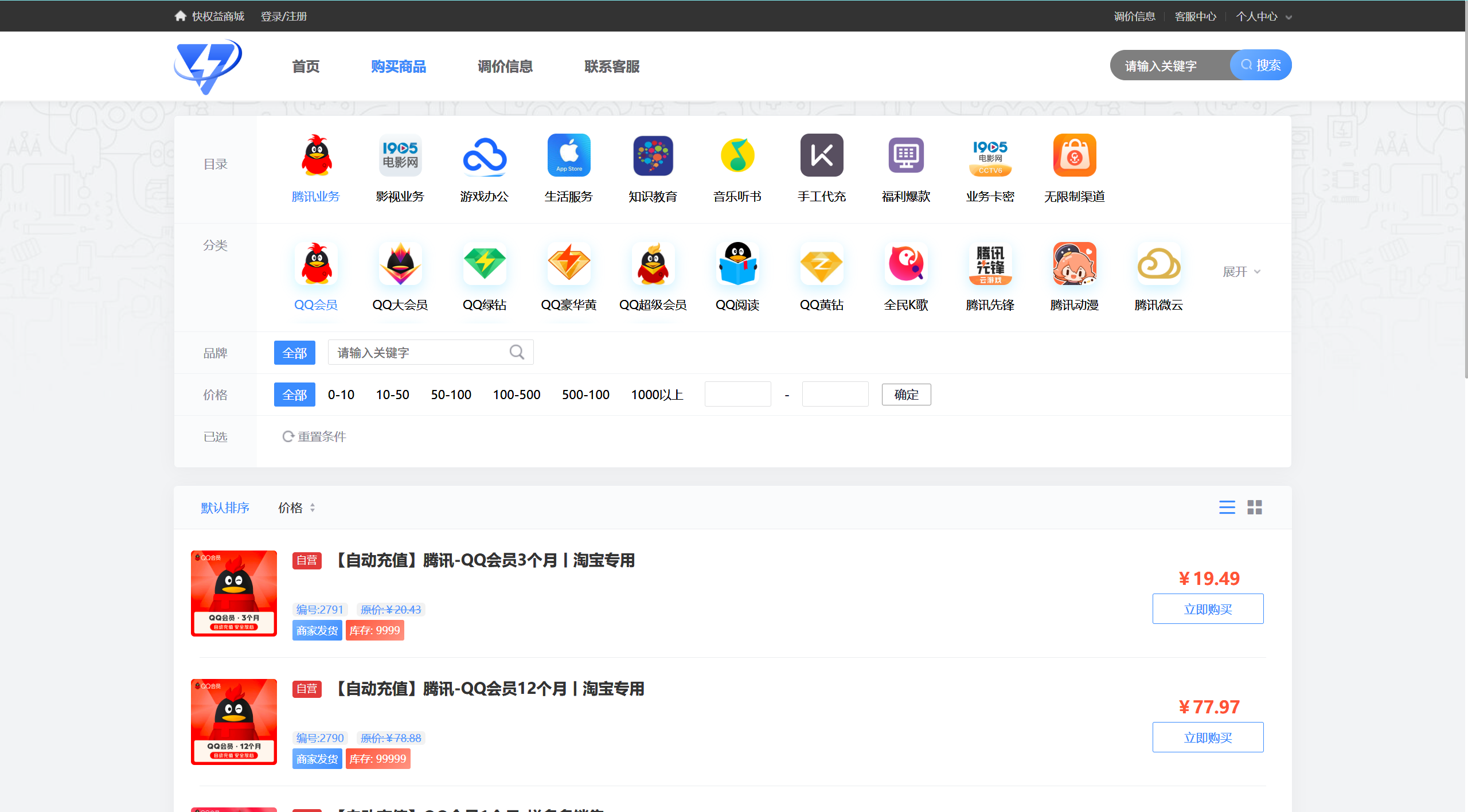
Task: Click the minimum price input field
Action: pyautogui.click(x=737, y=395)
